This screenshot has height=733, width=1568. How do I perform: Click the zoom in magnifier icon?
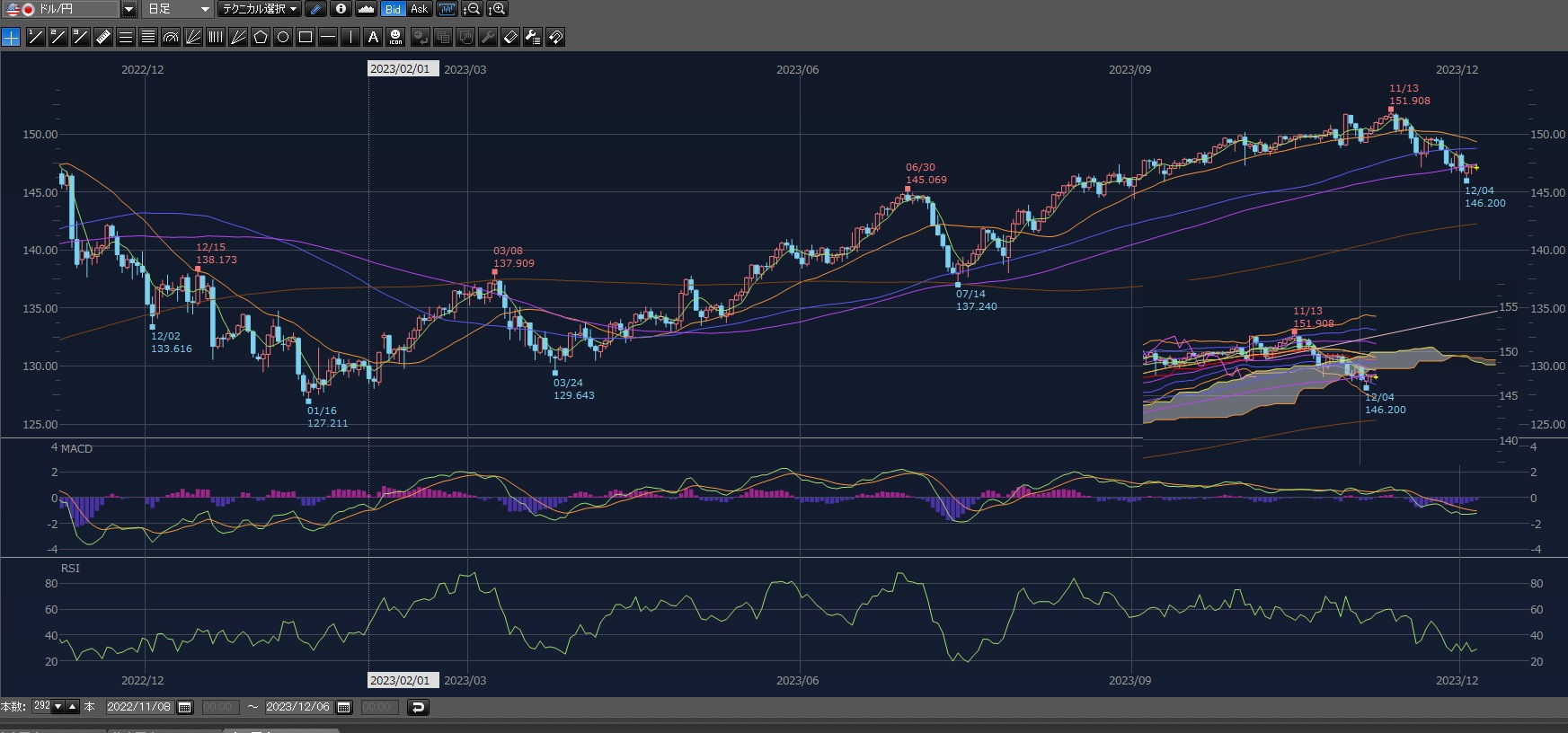(497, 9)
